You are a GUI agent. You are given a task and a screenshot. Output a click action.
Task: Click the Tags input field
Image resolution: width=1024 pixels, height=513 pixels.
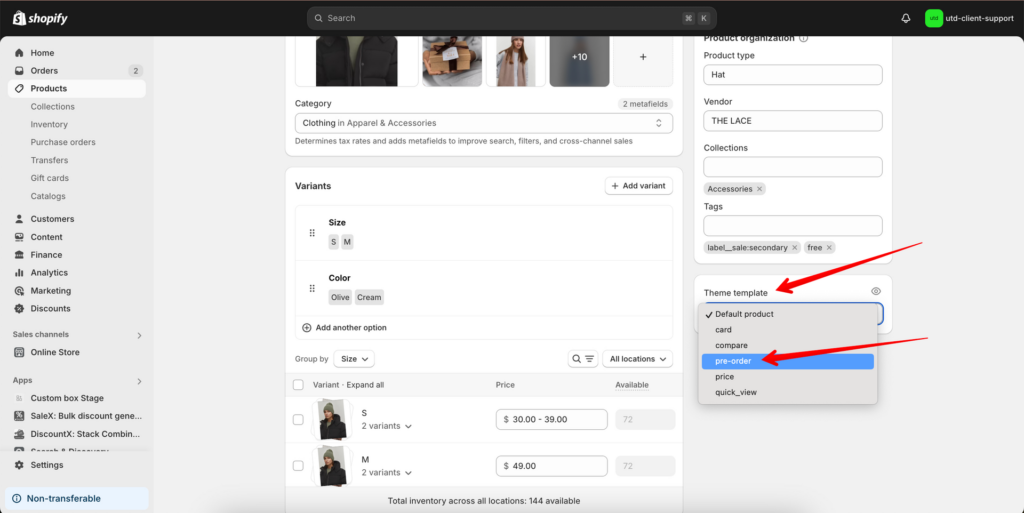point(793,226)
